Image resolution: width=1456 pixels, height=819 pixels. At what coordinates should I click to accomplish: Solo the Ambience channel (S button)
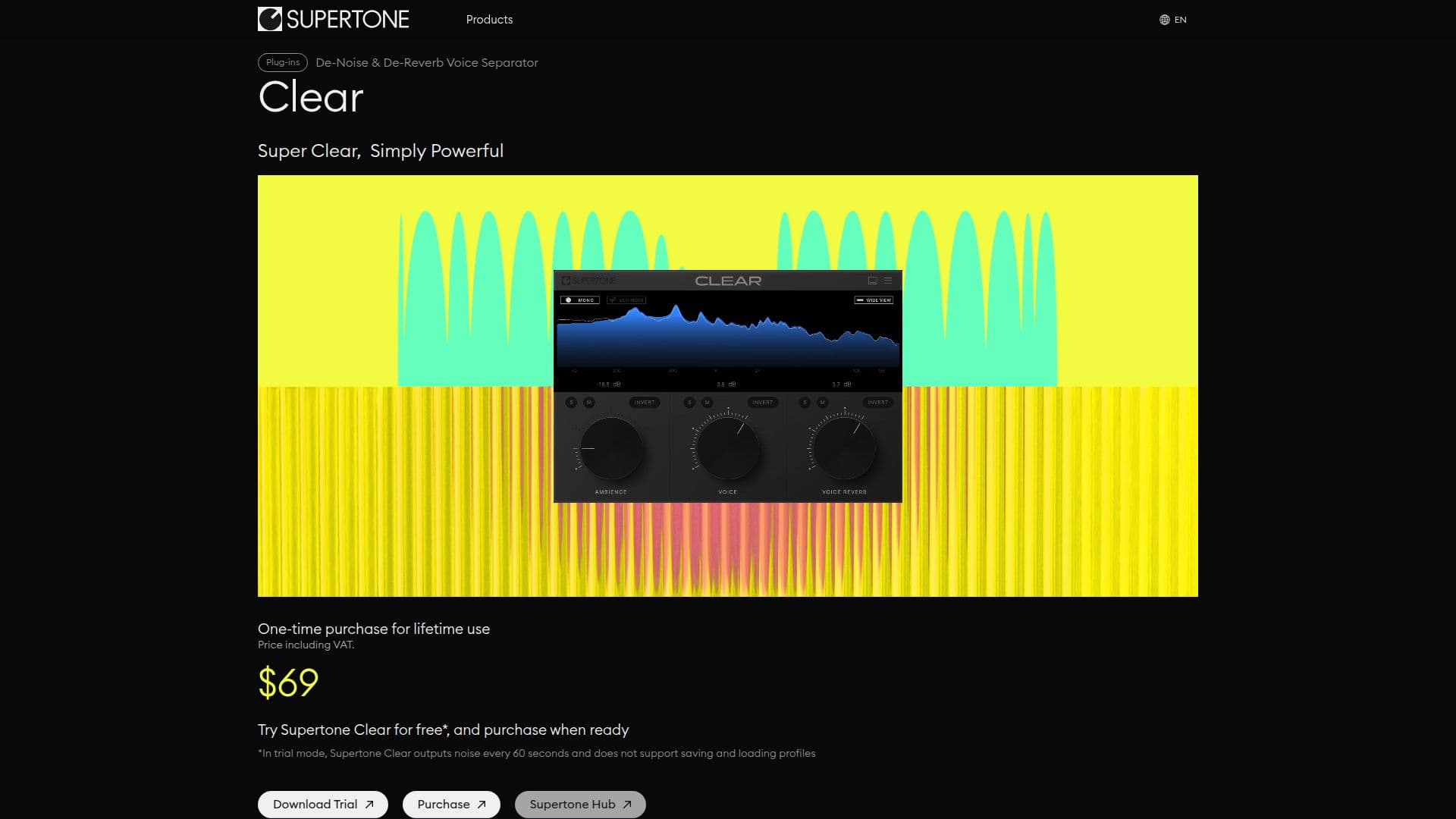(572, 403)
